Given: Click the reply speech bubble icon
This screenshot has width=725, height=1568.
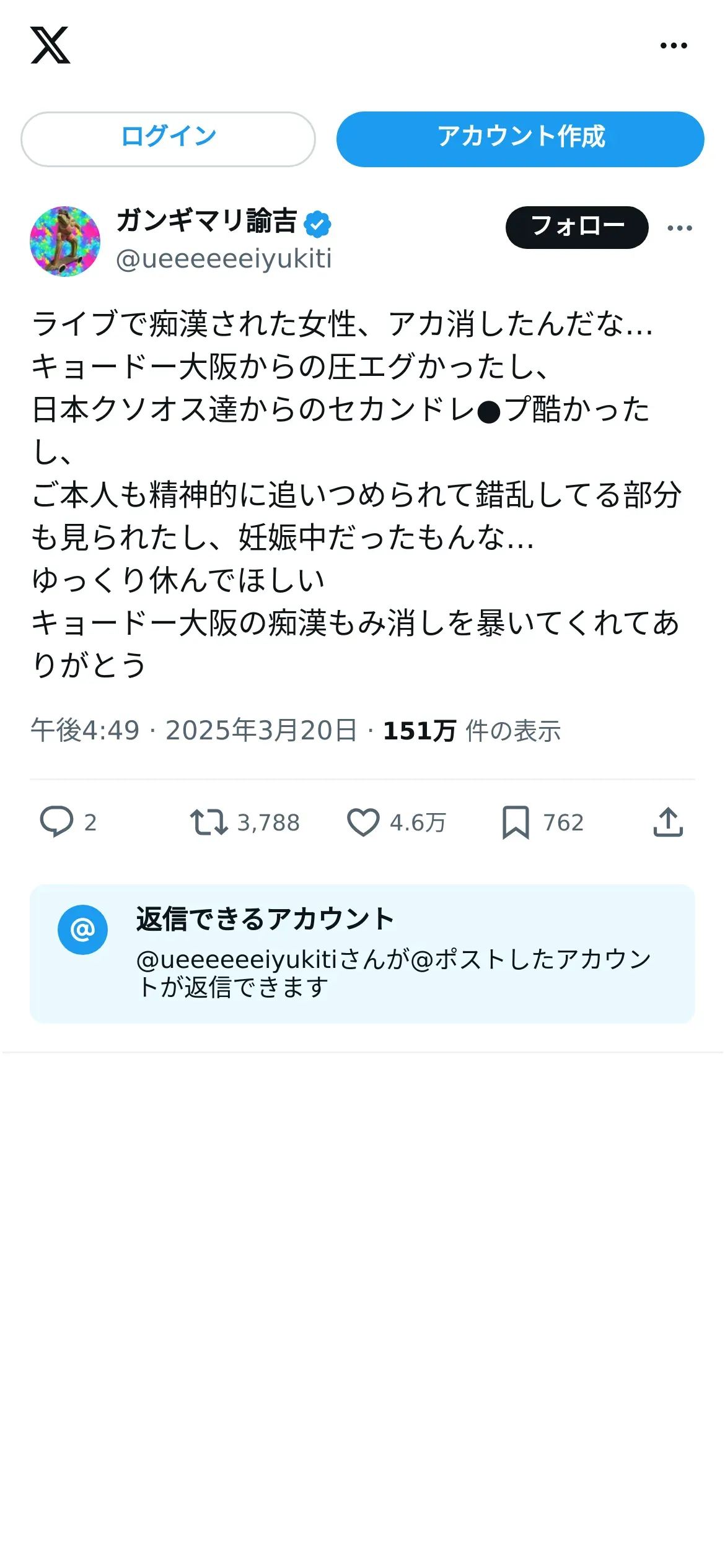Looking at the screenshot, I should (x=56, y=822).
